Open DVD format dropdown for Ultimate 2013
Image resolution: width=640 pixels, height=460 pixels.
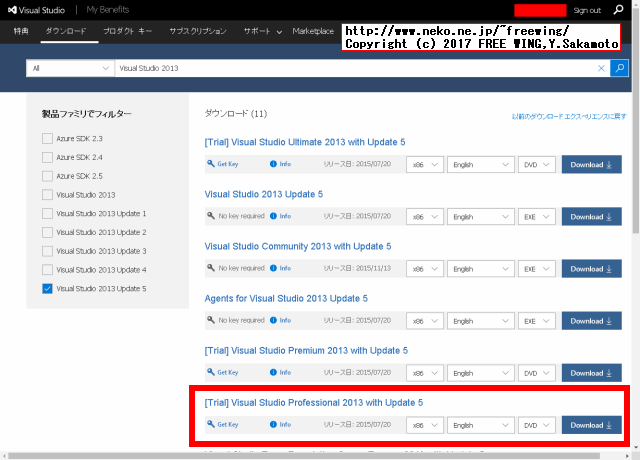tap(537, 164)
